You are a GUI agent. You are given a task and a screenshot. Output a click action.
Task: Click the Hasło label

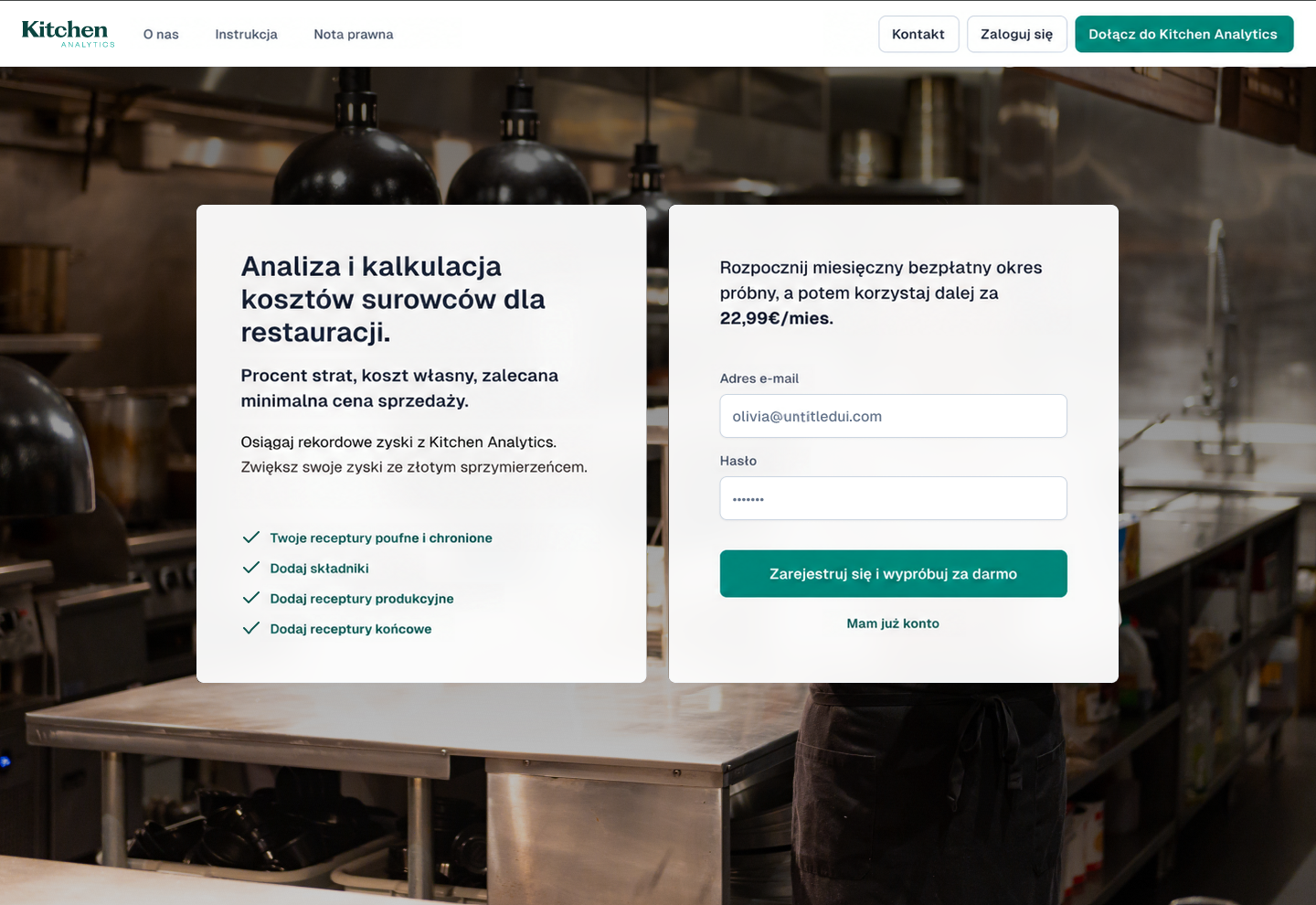coord(738,461)
